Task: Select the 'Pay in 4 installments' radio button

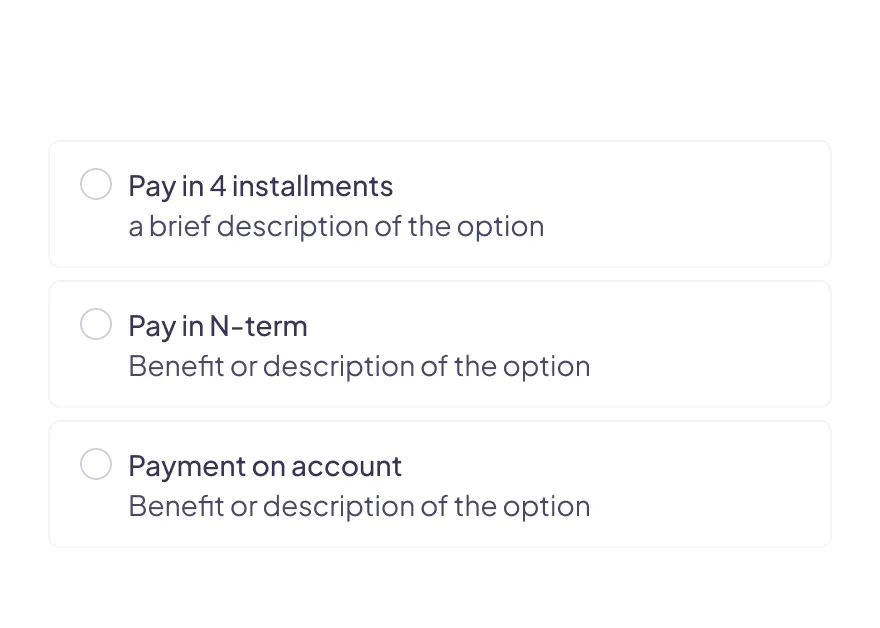Action: point(96,184)
